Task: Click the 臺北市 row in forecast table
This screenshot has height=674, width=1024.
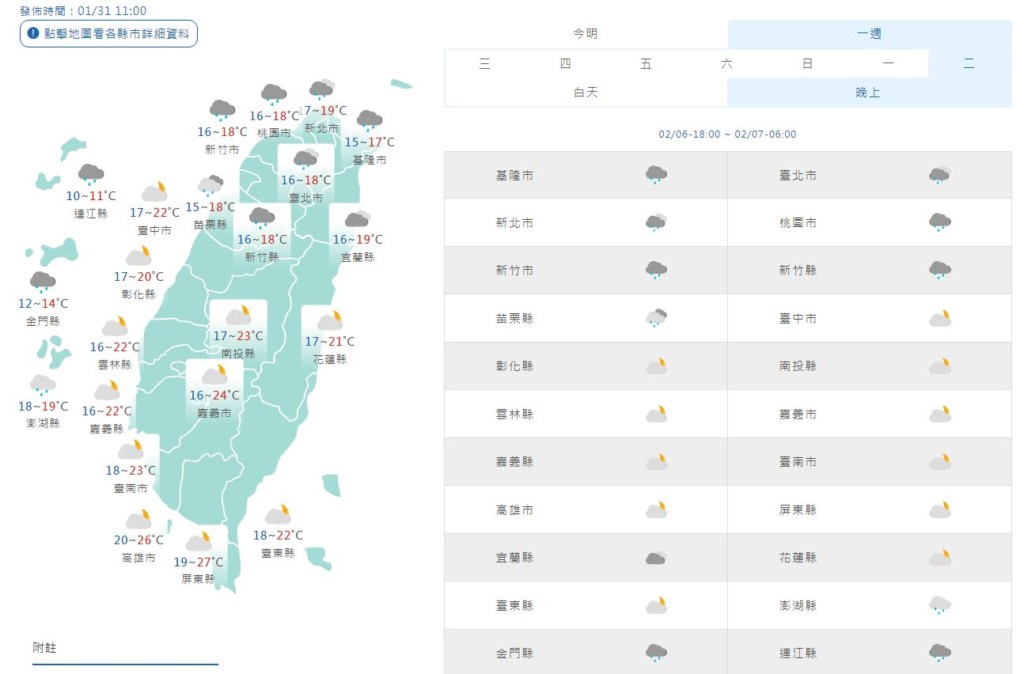Action: (869, 175)
